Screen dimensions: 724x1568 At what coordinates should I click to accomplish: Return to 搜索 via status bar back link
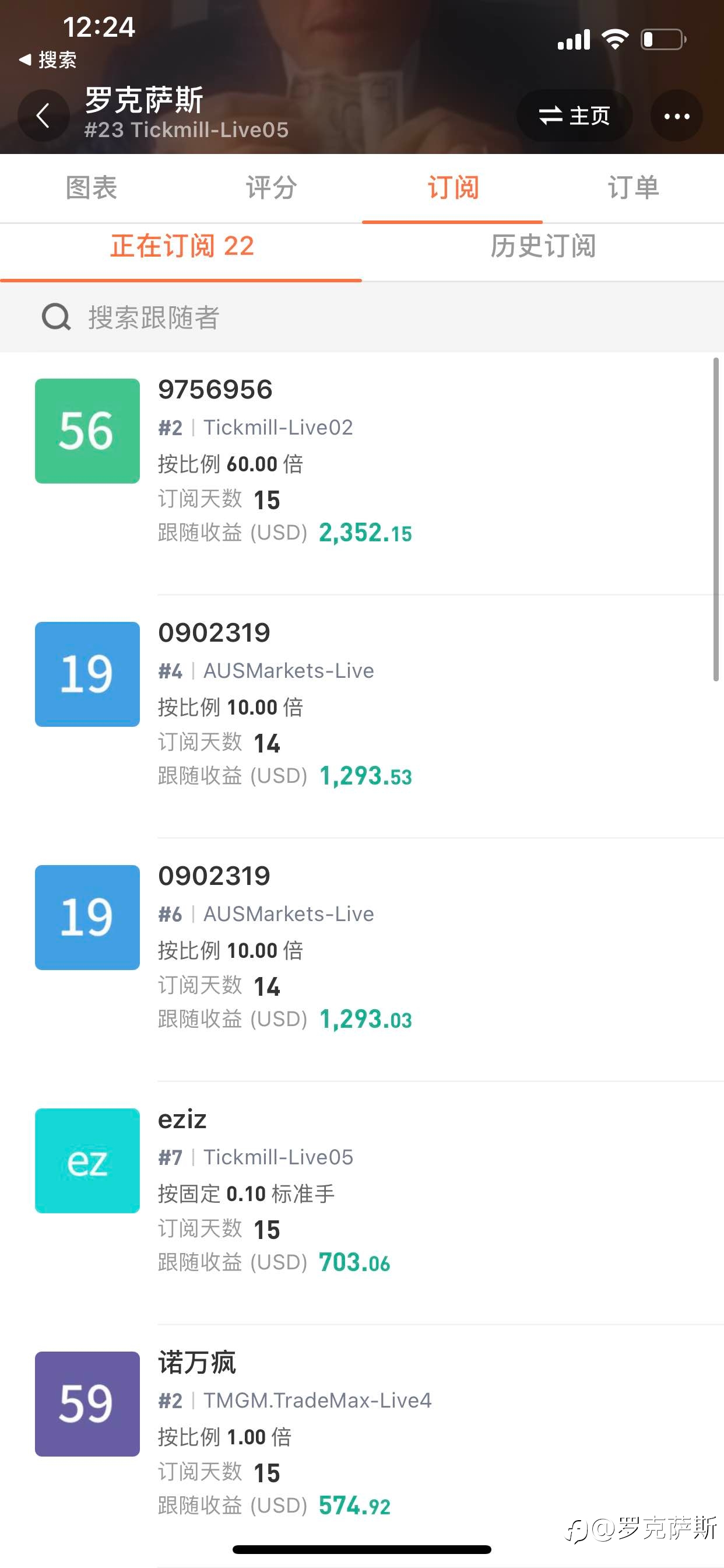tap(47, 60)
